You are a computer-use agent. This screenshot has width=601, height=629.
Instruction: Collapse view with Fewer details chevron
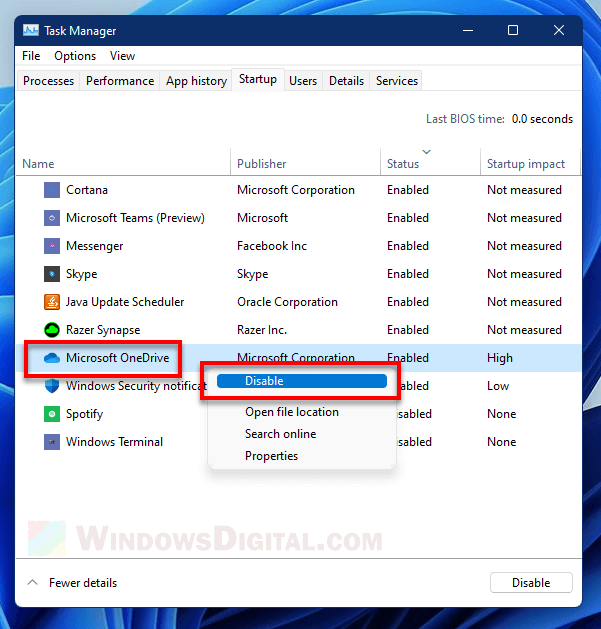32,582
